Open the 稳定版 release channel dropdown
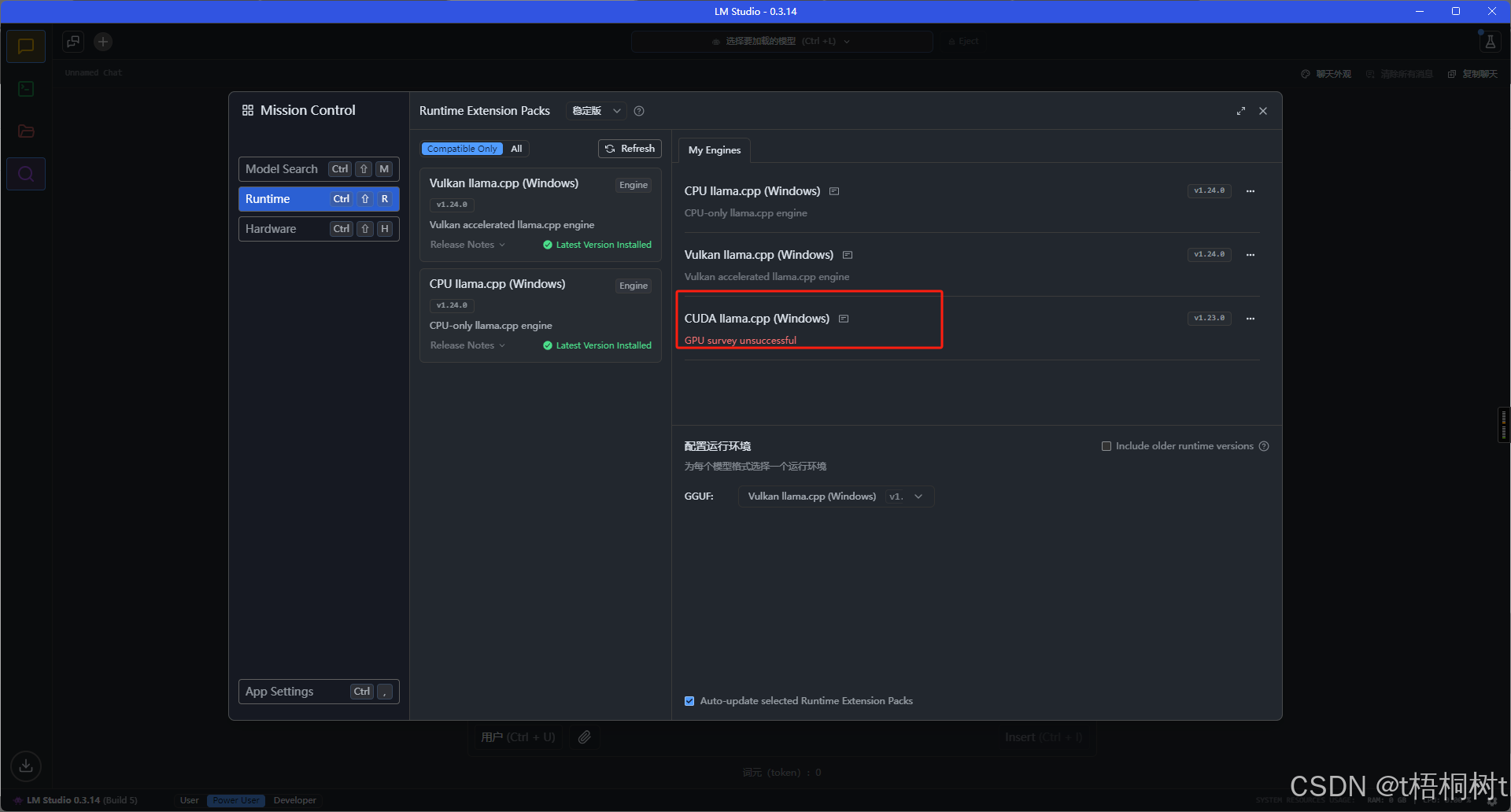The width and height of the screenshot is (1511, 812). coord(597,111)
